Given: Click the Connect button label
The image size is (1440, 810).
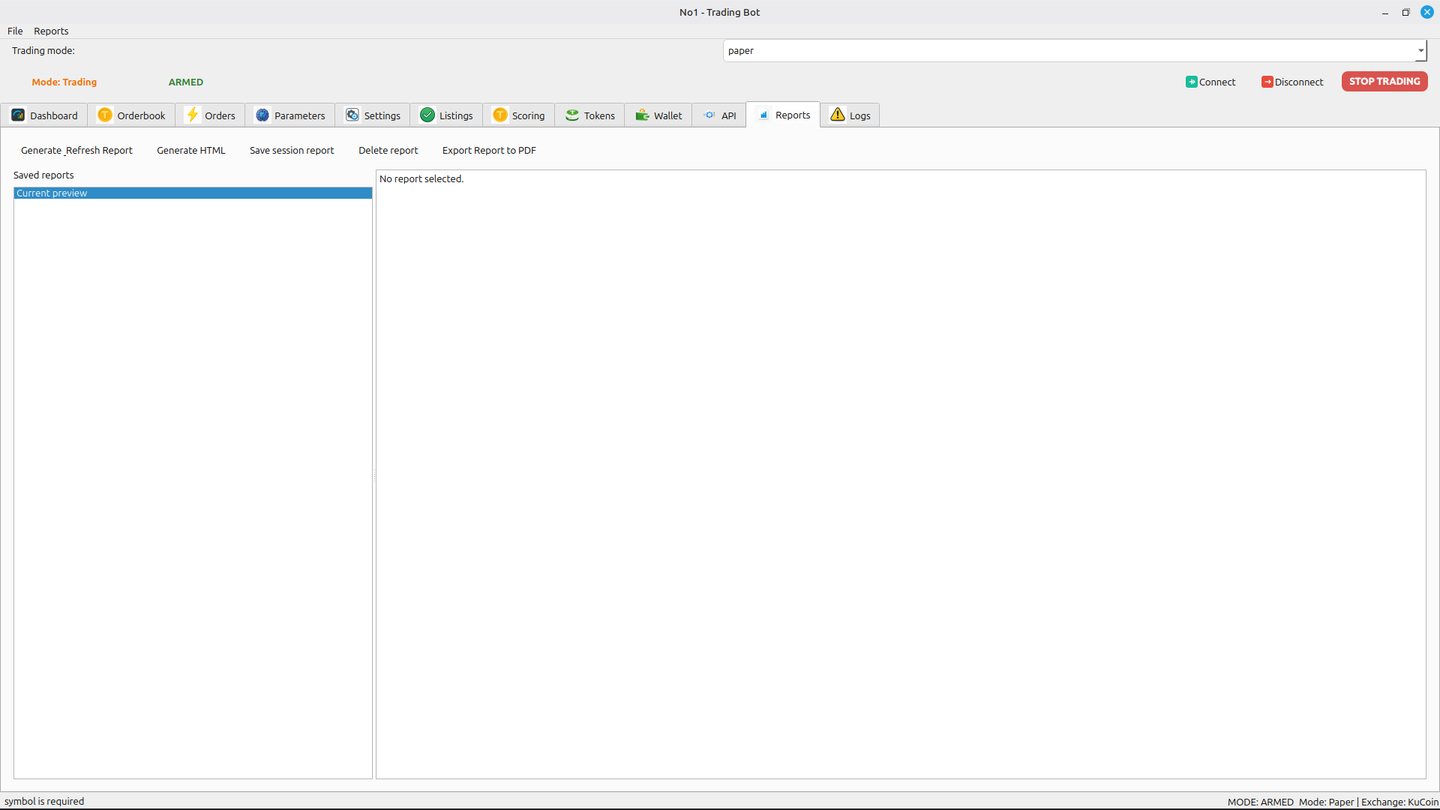Looking at the screenshot, I should [1218, 82].
